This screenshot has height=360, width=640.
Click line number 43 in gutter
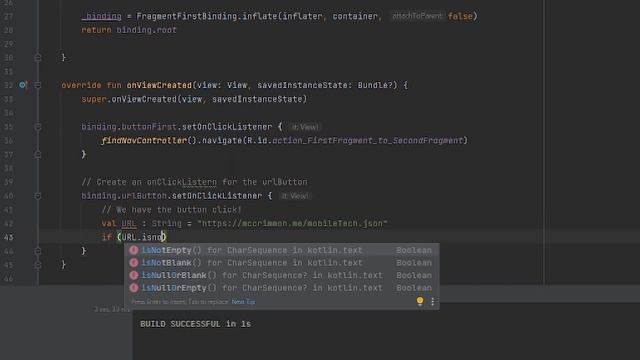pos(9,237)
